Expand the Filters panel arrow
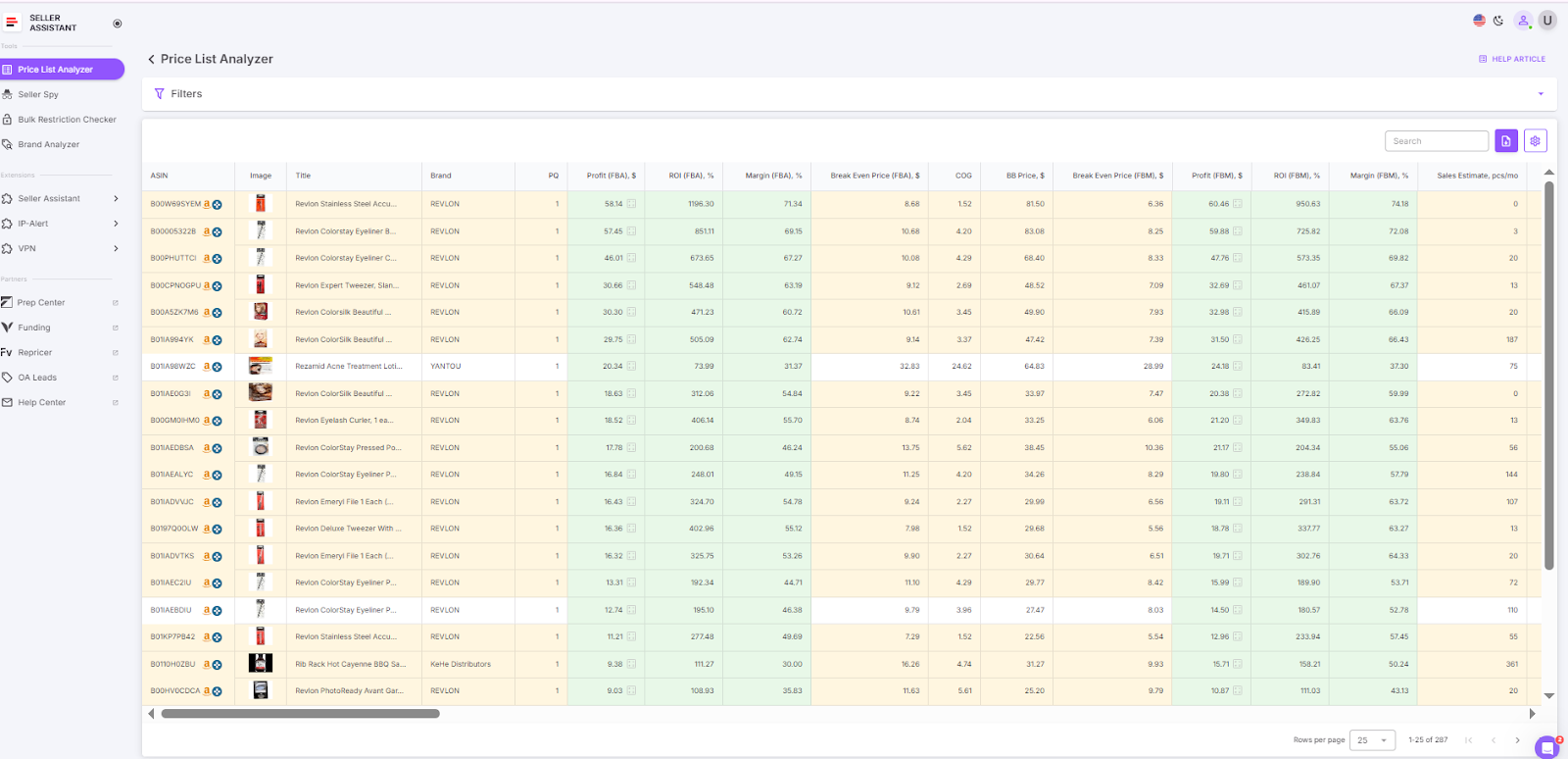 coord(1541,94)
